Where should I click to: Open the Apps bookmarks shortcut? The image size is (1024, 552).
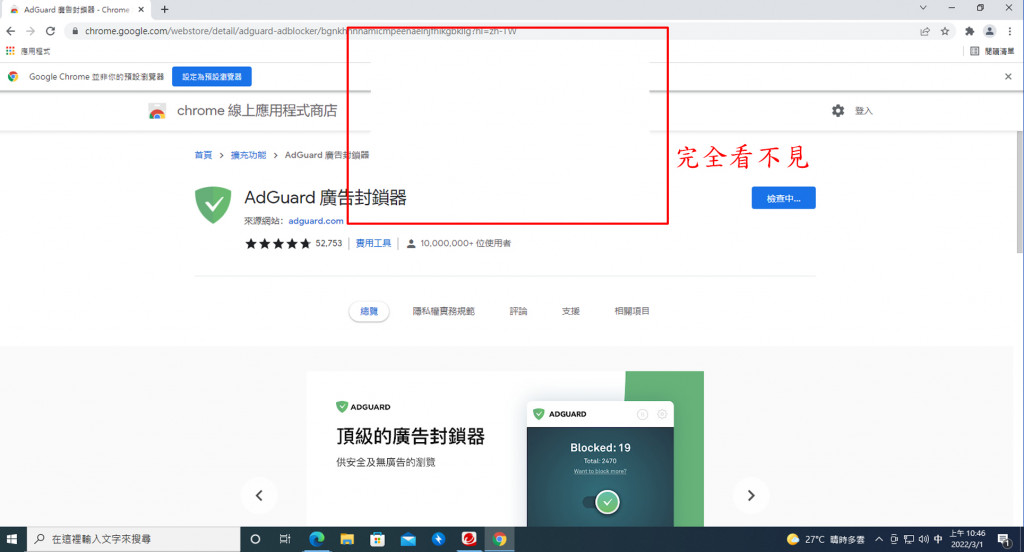click(27, 51)
